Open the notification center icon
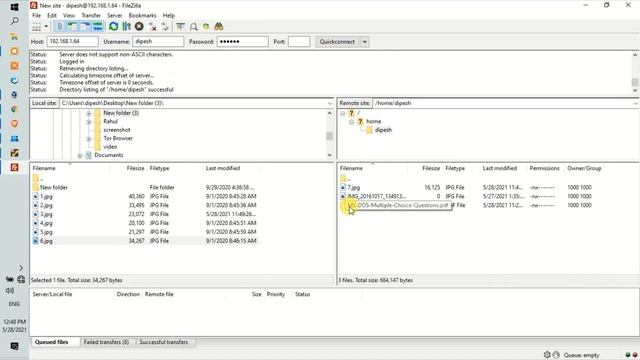The height and width of the screenshot is (360, 640). tap(14, 346)
